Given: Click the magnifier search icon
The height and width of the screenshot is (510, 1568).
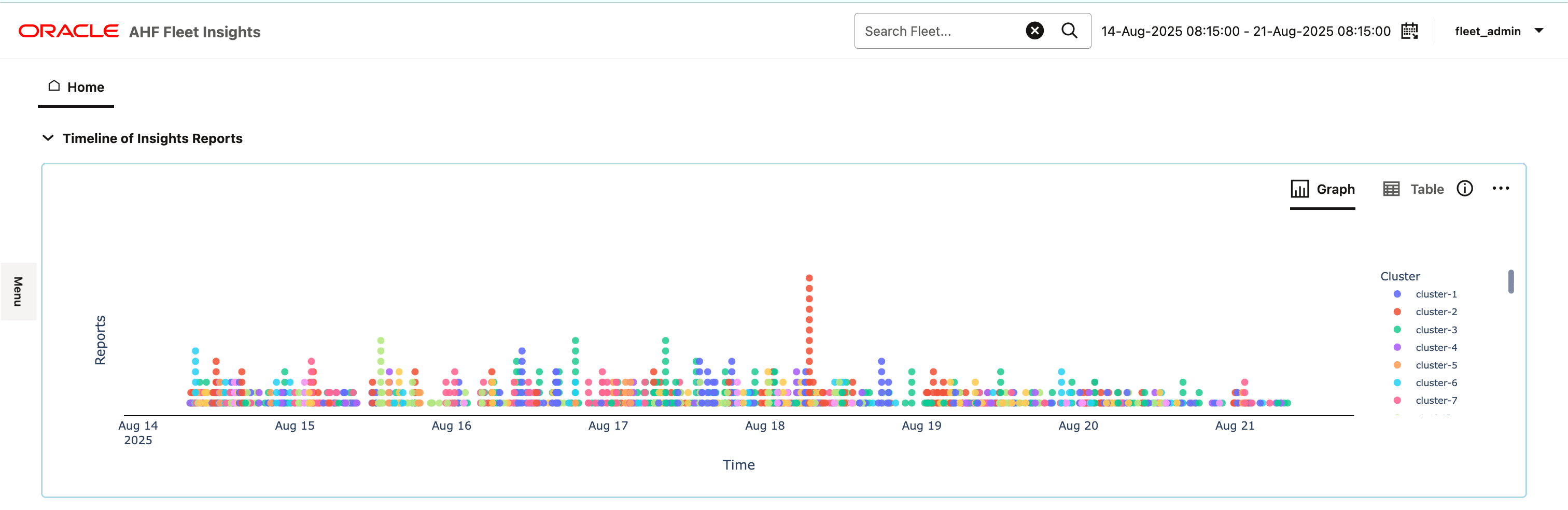Looking at the screenshot, I should pos(1069,31).
